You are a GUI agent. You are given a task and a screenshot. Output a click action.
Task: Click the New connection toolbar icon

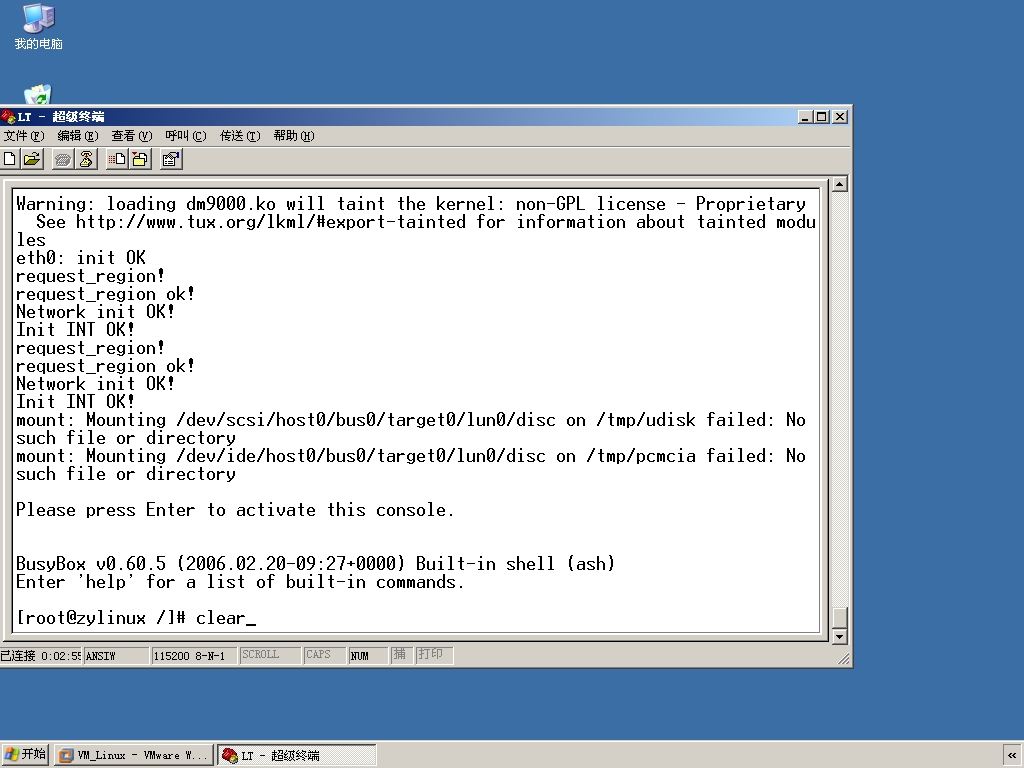(10, 159)
